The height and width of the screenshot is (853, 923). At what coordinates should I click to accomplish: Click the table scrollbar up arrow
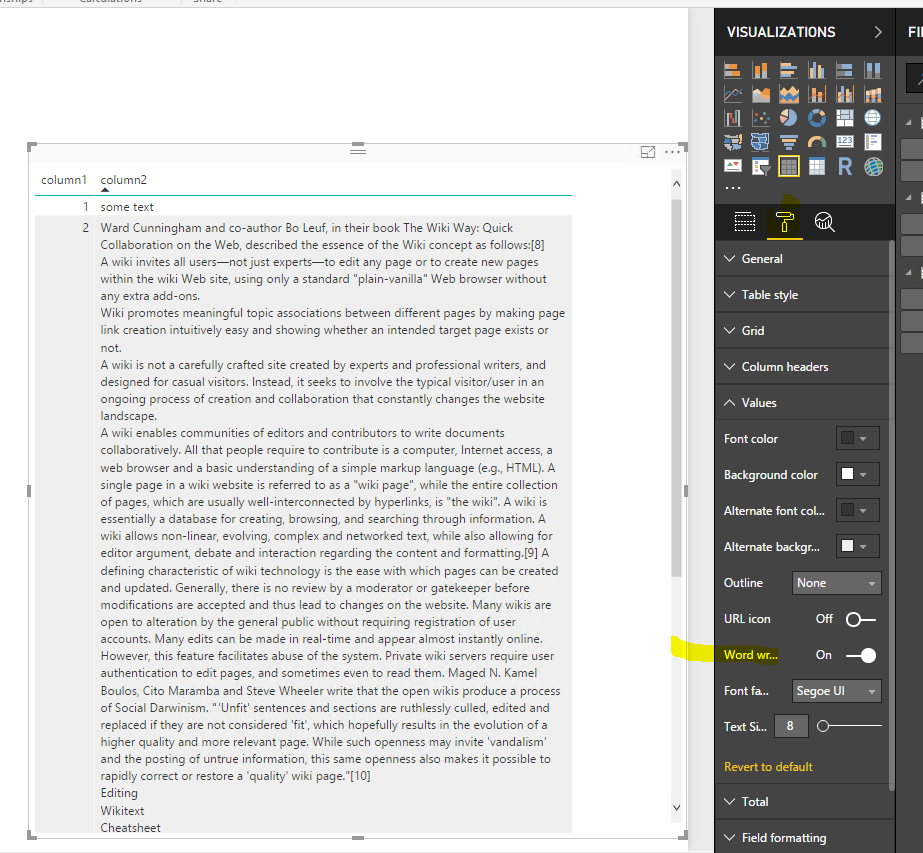(x=676, y=184)
